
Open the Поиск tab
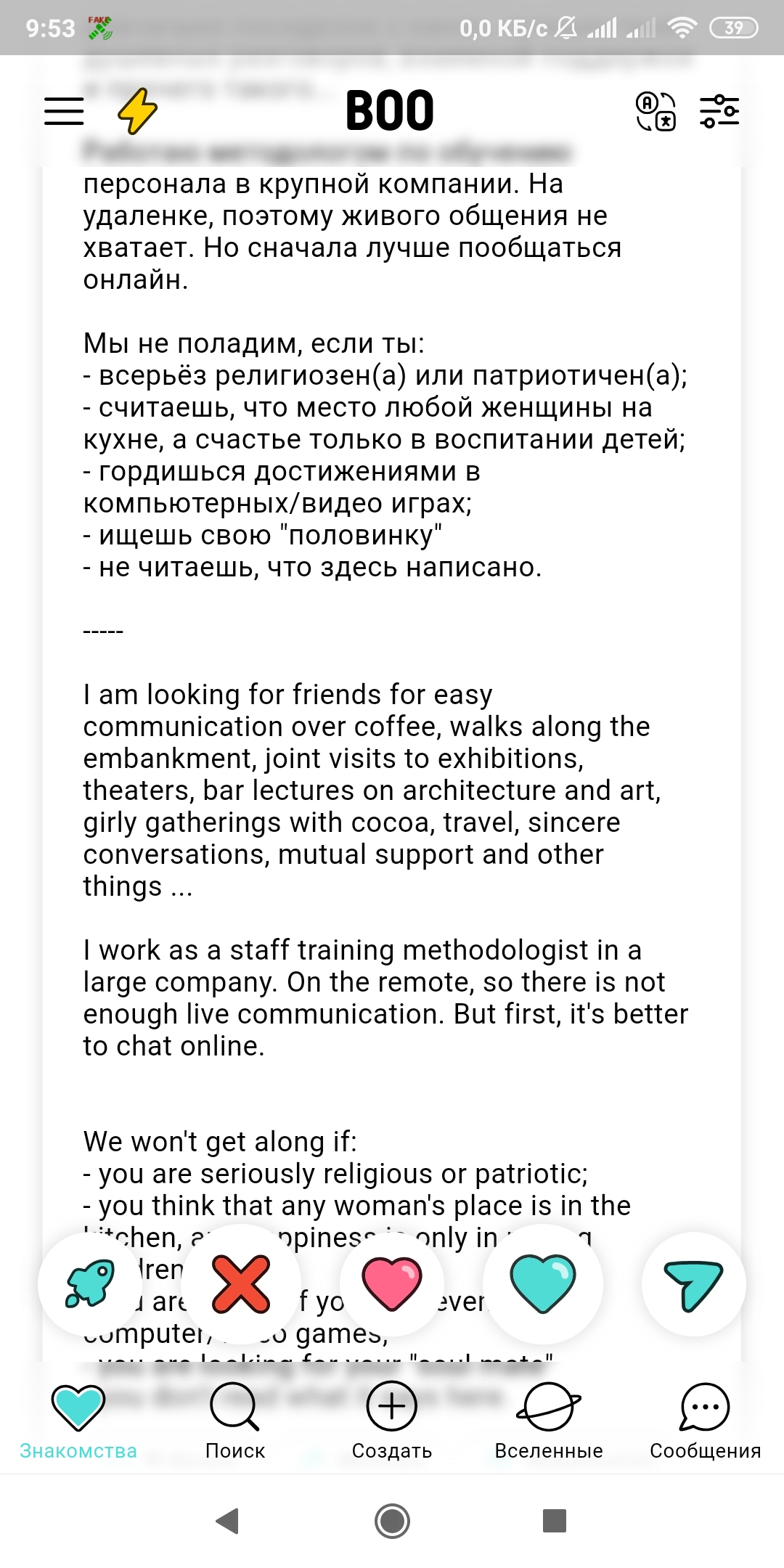[x=234, y=1421]
